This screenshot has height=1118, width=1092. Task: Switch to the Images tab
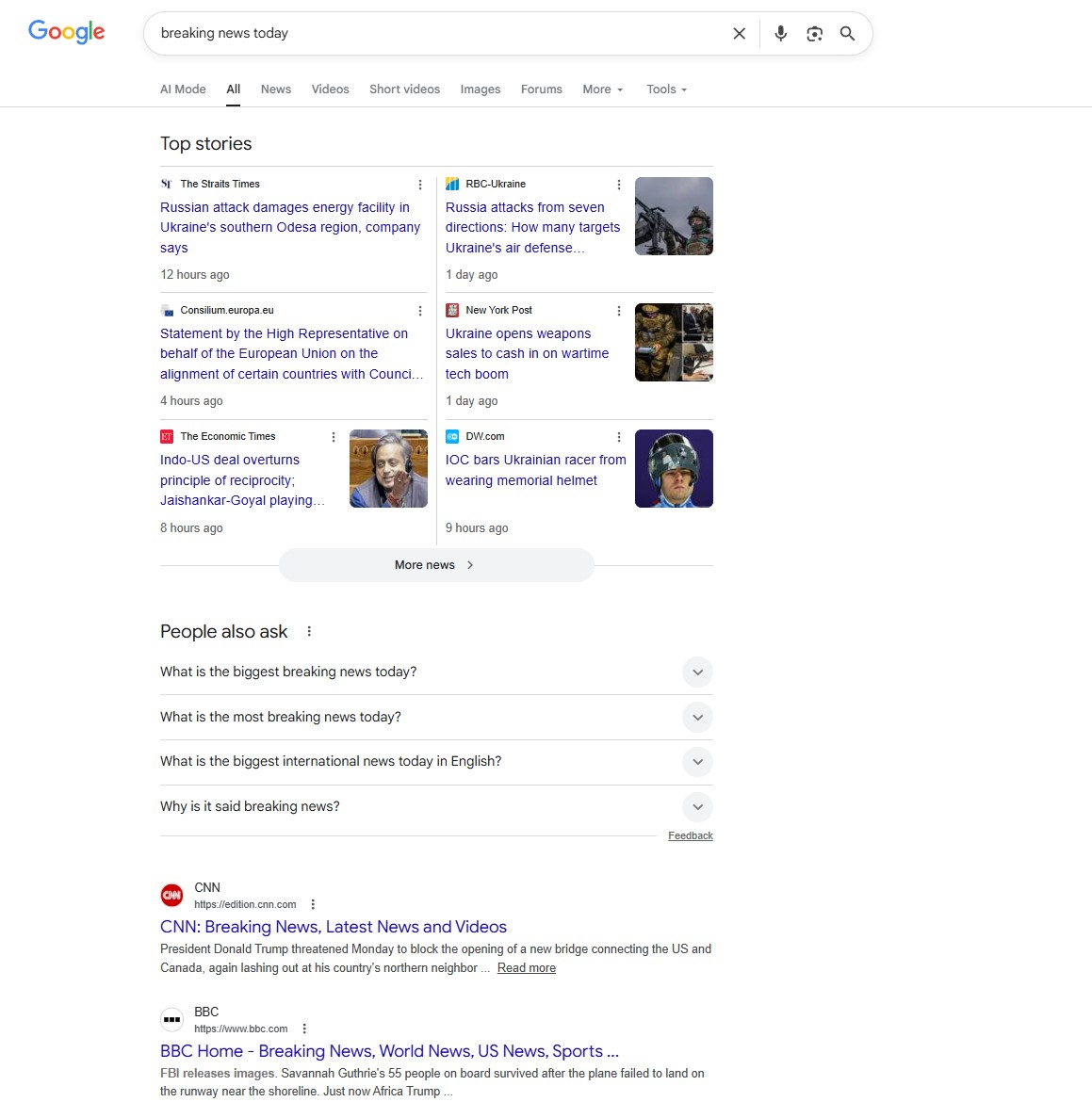point(481,89)
